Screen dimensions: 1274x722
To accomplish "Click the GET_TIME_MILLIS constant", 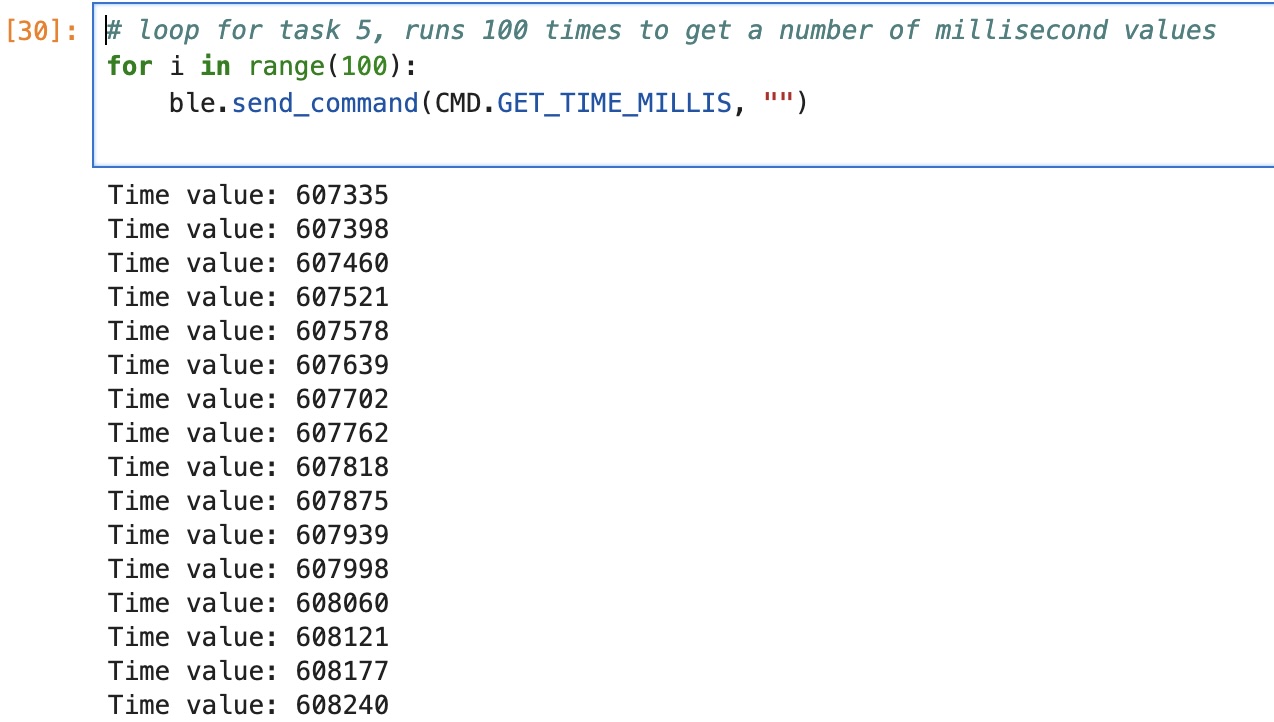I will 614,102.
